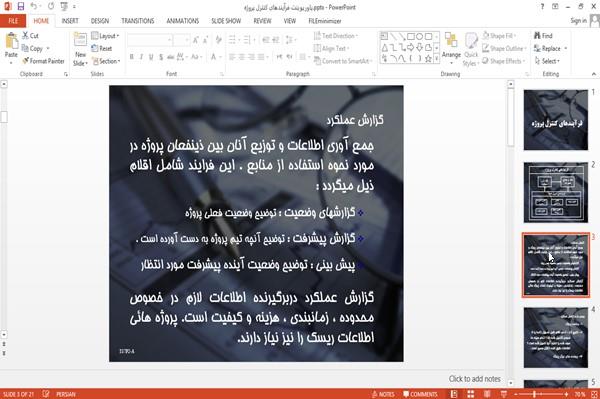Open the Section dropdown menu

(x=106, y=61)
